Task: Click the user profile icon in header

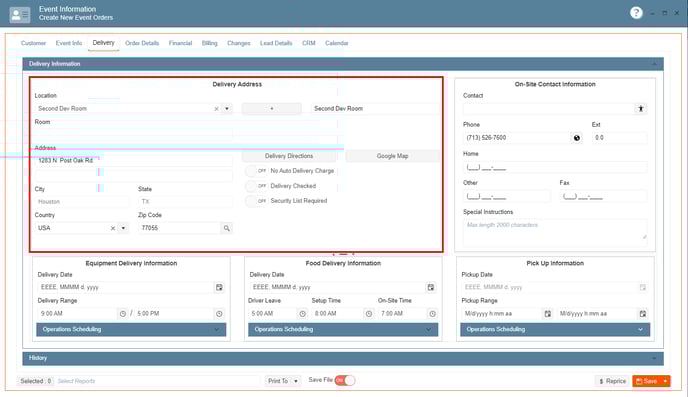Action: [x=20, y=15]
